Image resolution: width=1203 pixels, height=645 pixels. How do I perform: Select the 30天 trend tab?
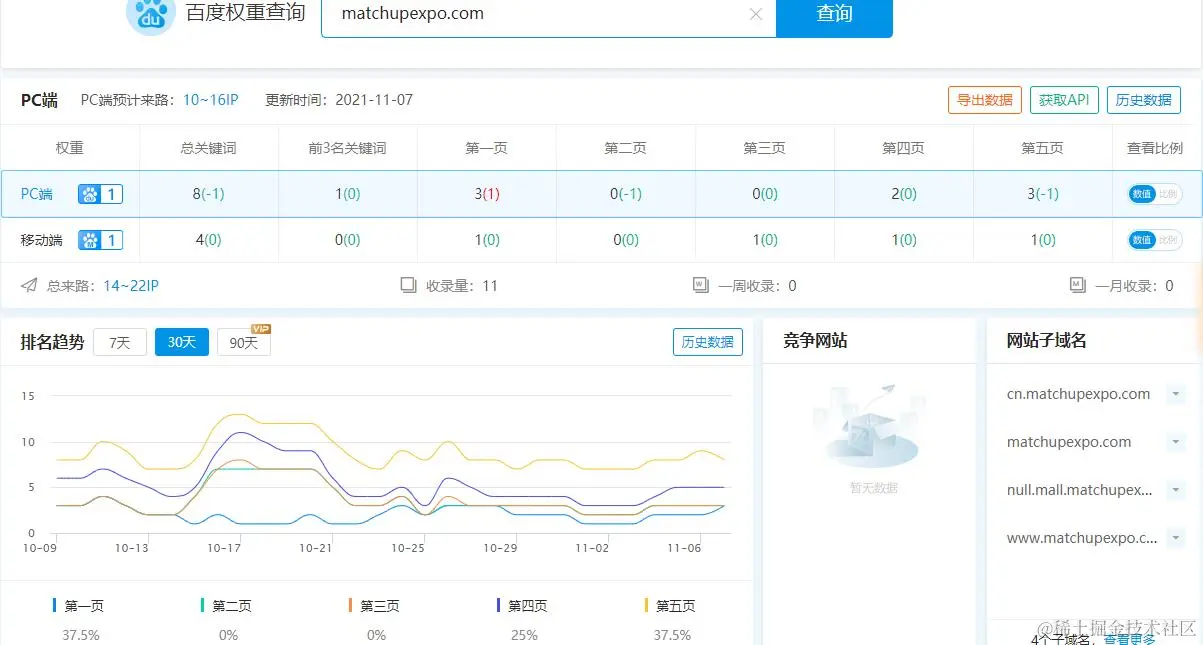coord(181,341)
